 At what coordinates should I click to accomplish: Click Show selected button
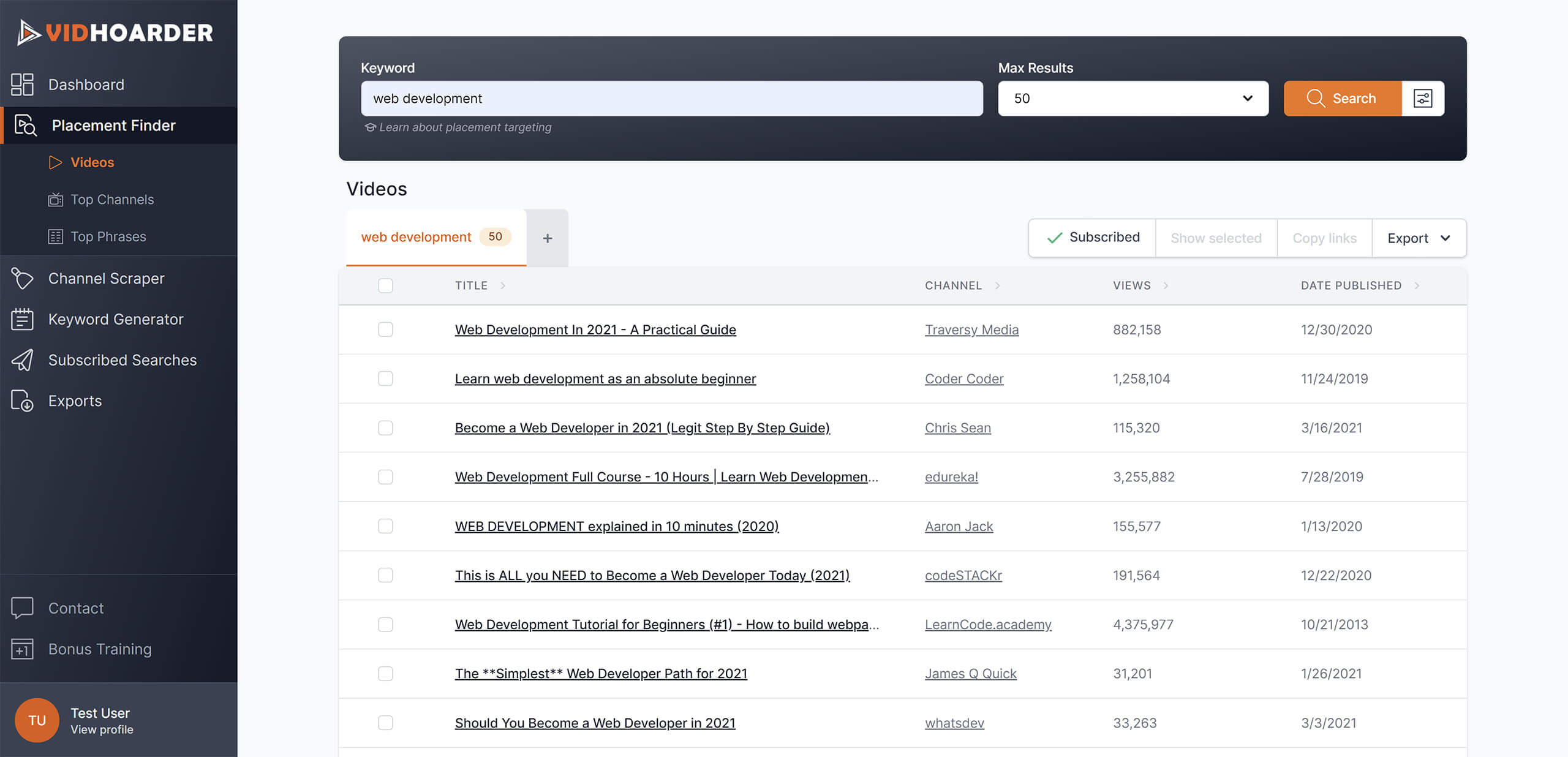[1216, 237]
